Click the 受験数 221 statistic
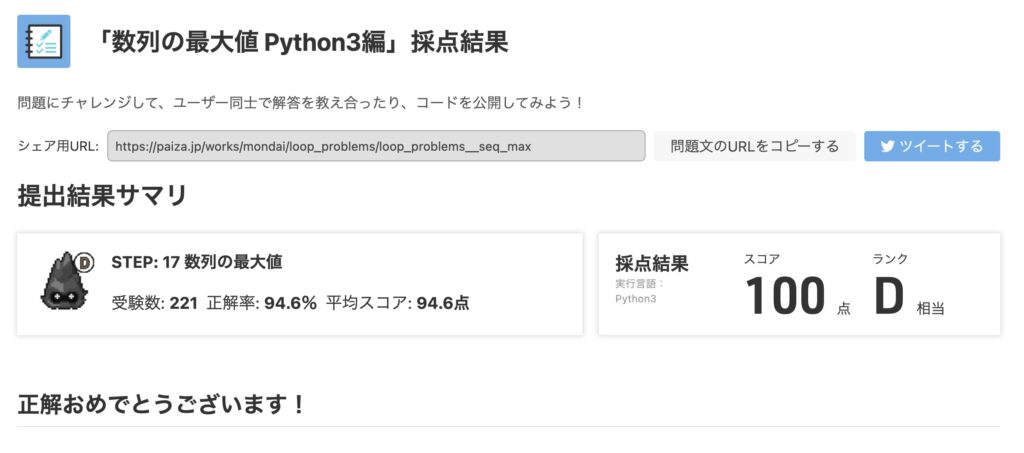1024x453 pixels. point(155,303)
